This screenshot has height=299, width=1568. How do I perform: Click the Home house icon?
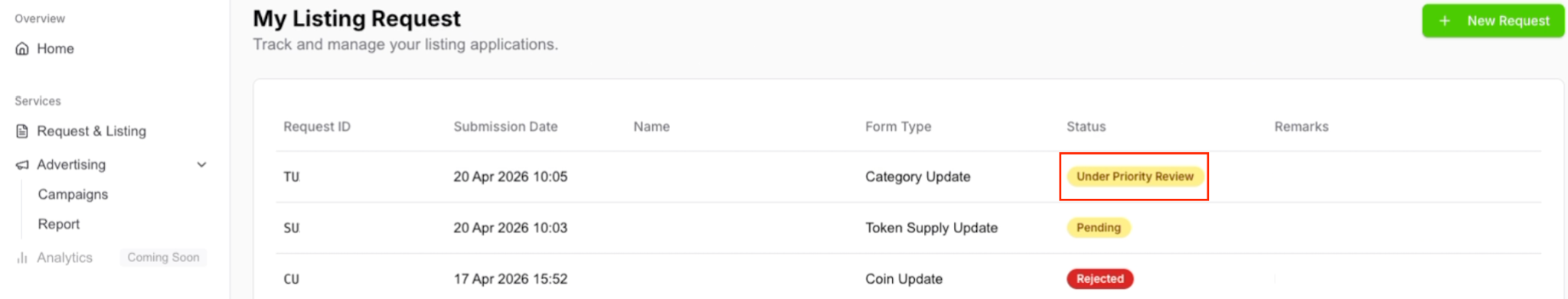(x=22, y=49)
